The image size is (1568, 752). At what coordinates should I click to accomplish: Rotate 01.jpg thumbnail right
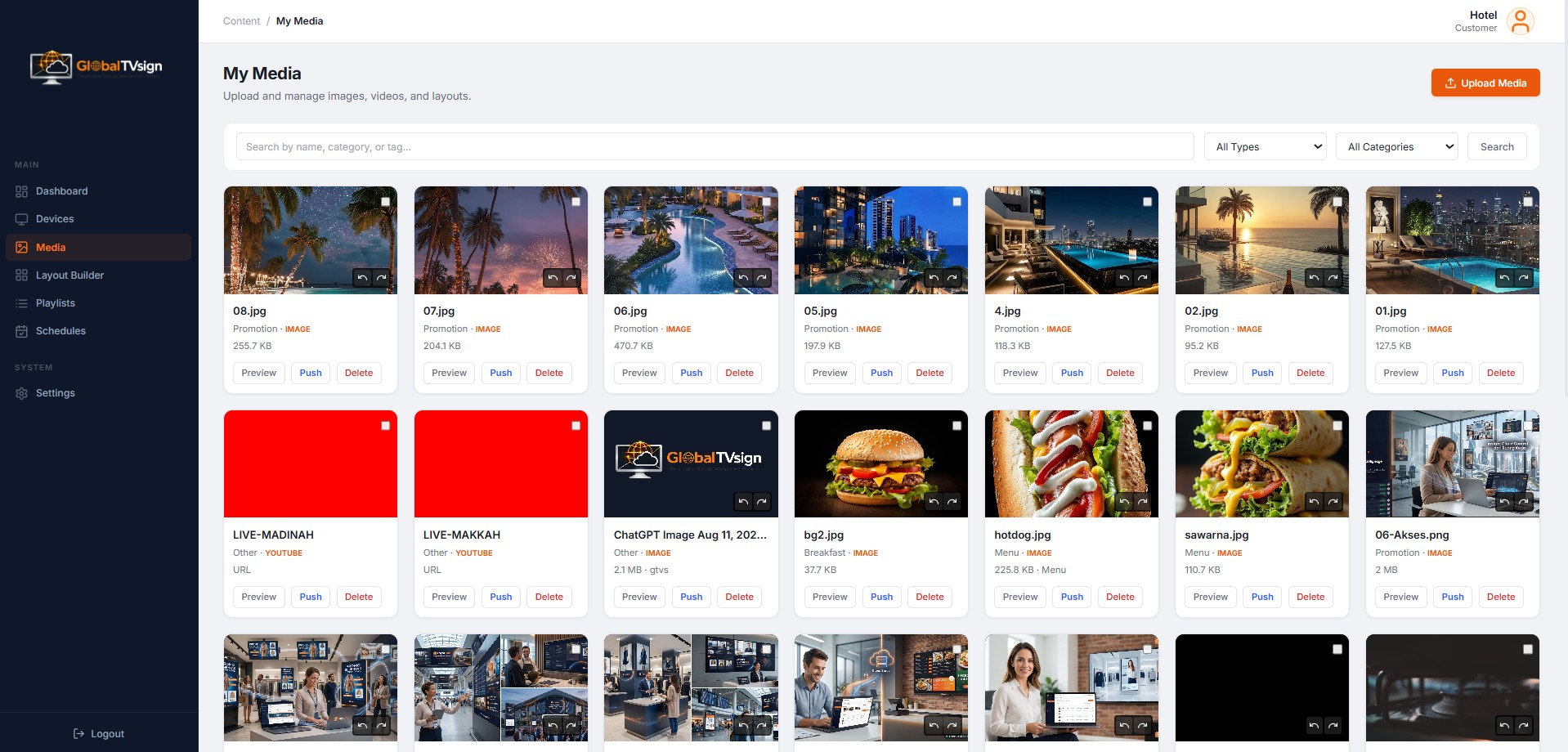click(x=1524, y=278)
